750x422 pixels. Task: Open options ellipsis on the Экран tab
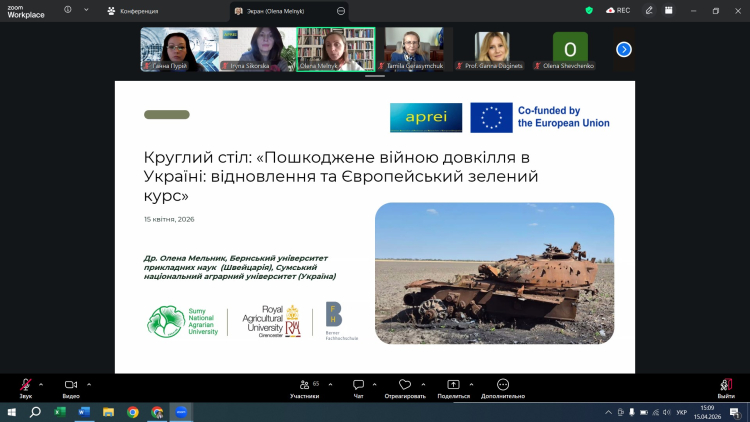(x=342, y=10)
